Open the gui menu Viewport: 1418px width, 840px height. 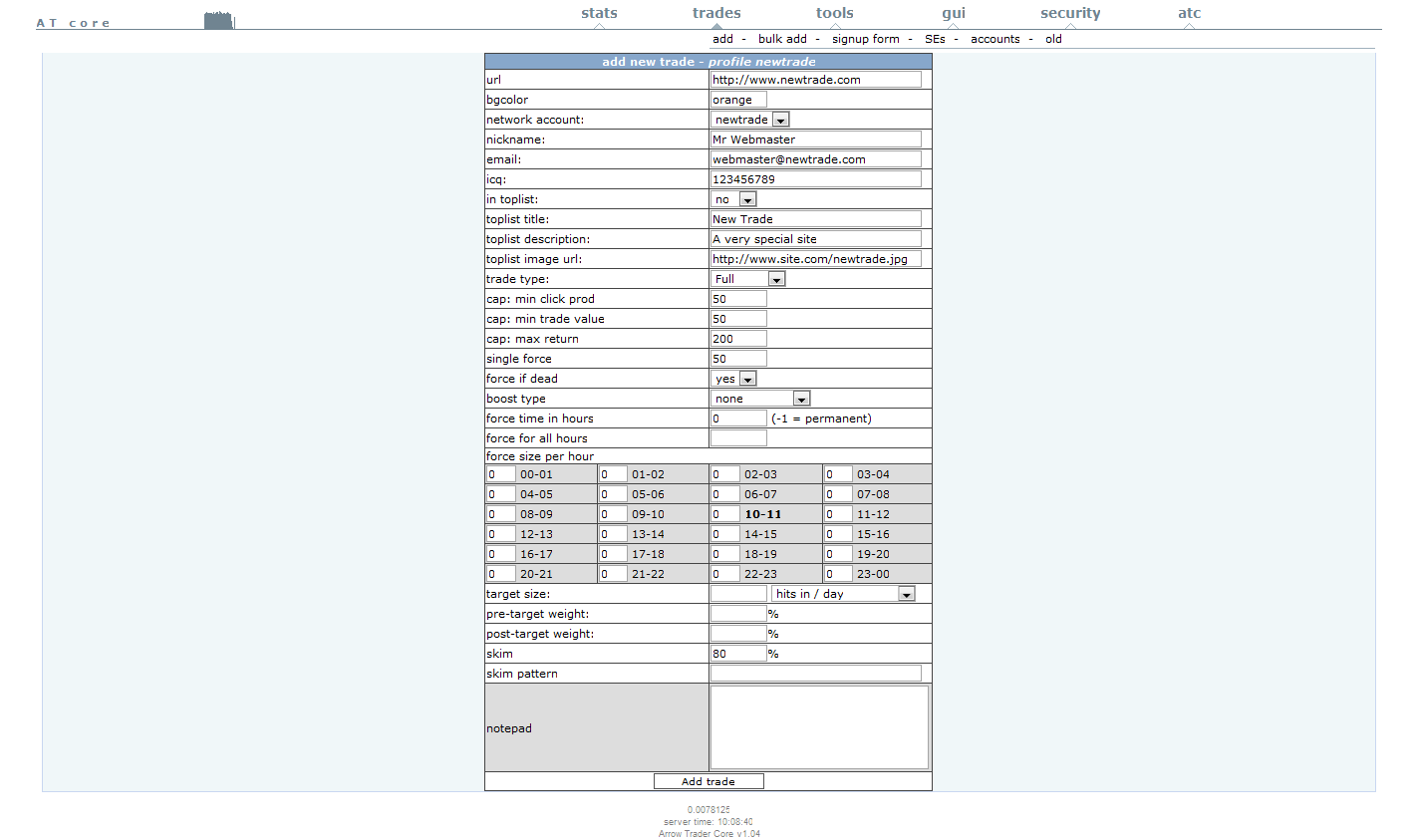[954, 13]
